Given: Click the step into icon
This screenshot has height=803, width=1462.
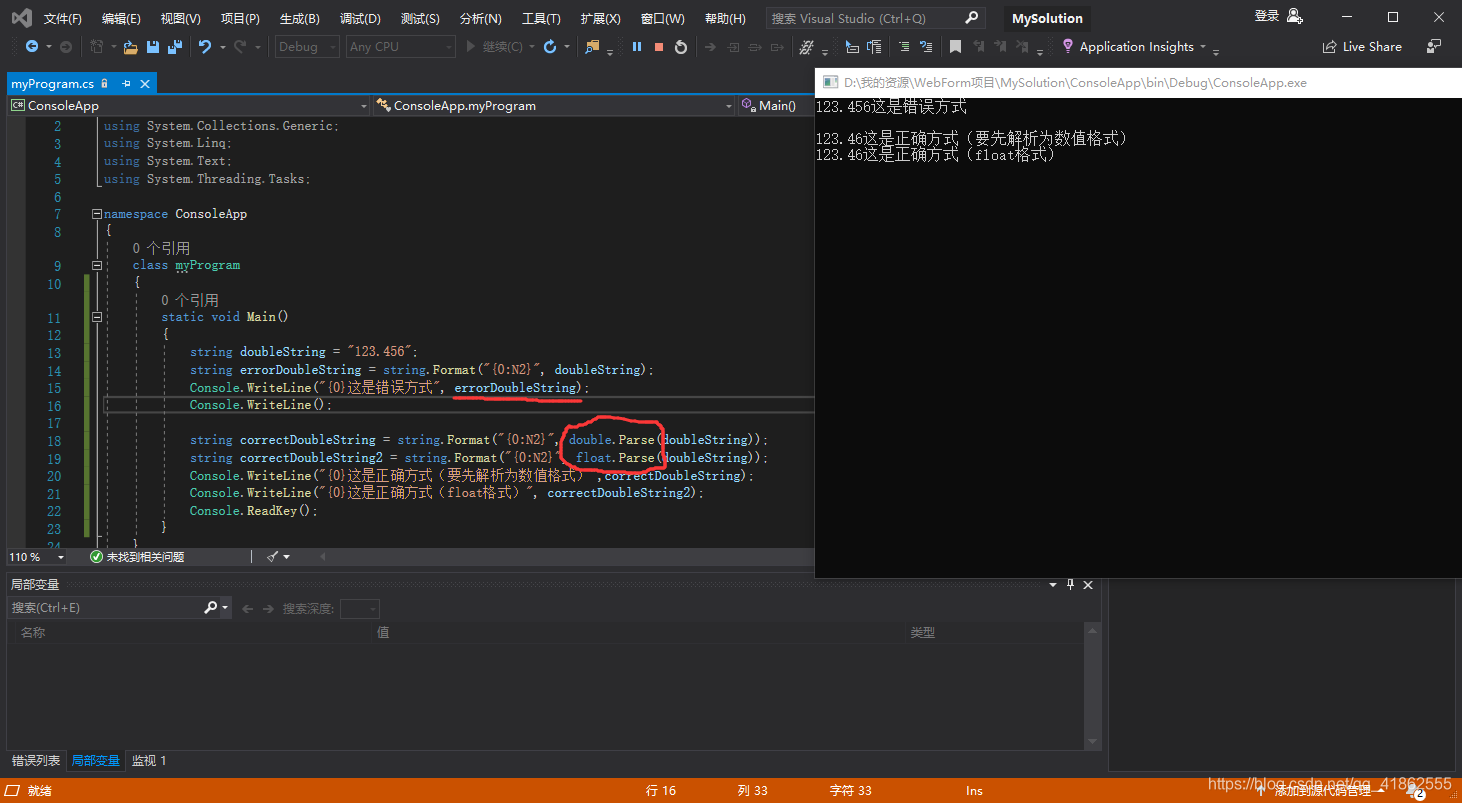Looking at the screenshot, I should click(734, 46).
